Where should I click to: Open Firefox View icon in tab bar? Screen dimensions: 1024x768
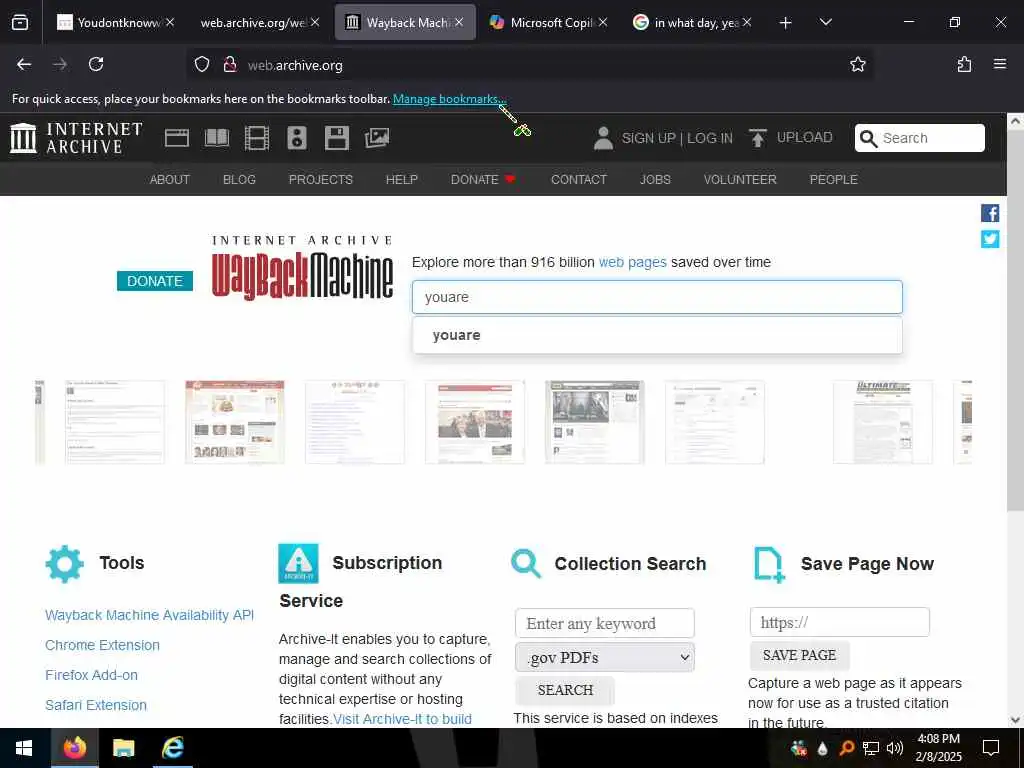[x=20, y=22]
